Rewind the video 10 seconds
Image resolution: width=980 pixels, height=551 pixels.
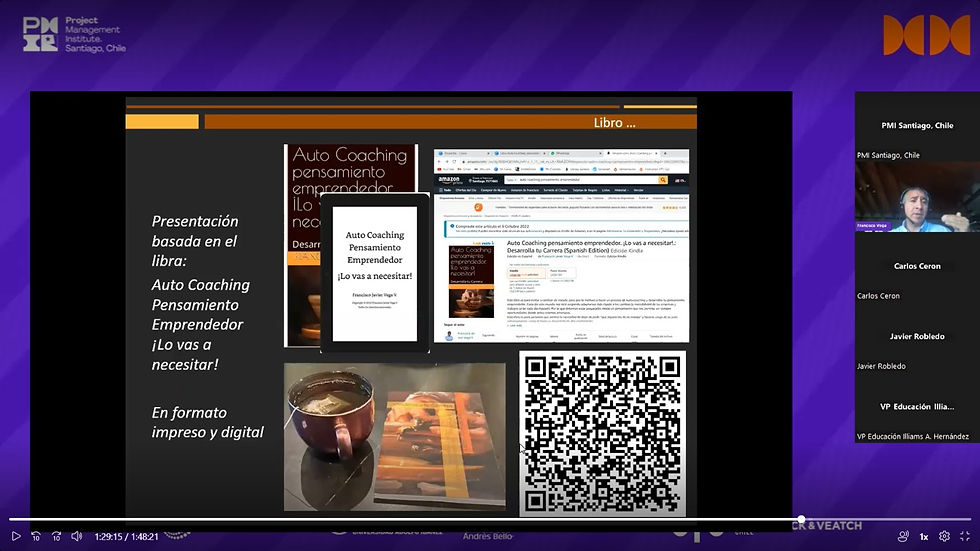click(x=36, y=536)
